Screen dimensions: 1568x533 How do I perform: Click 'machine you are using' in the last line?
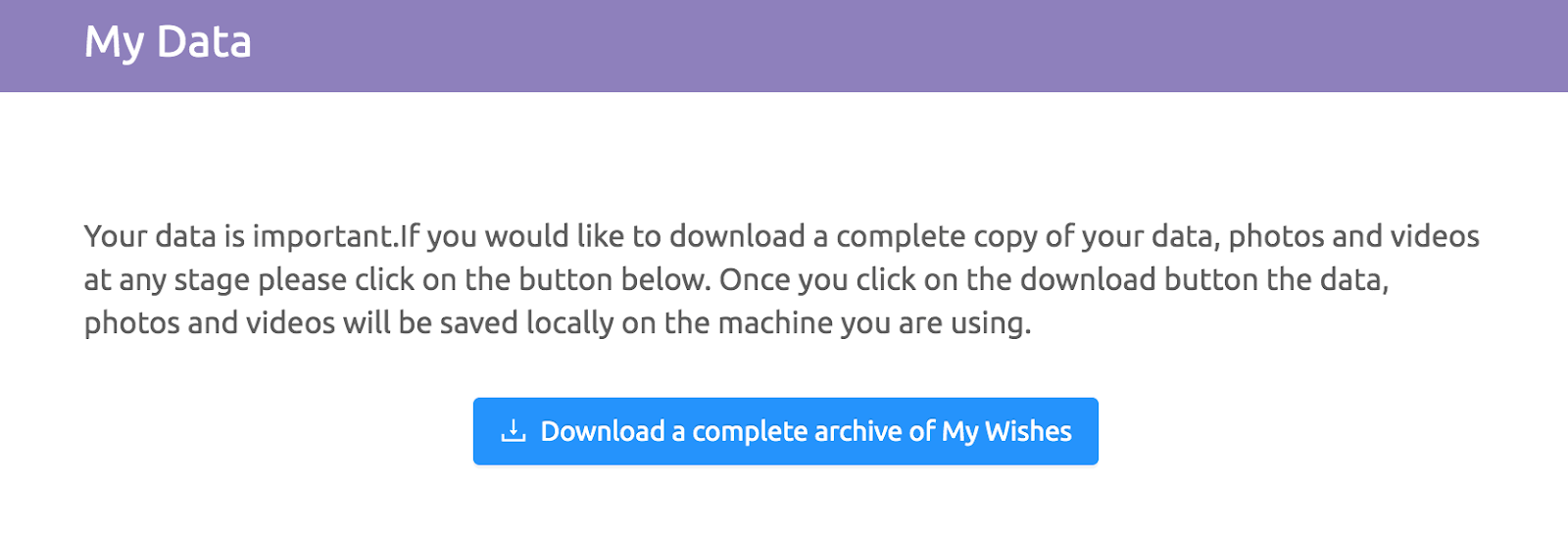tap(874, 322)
